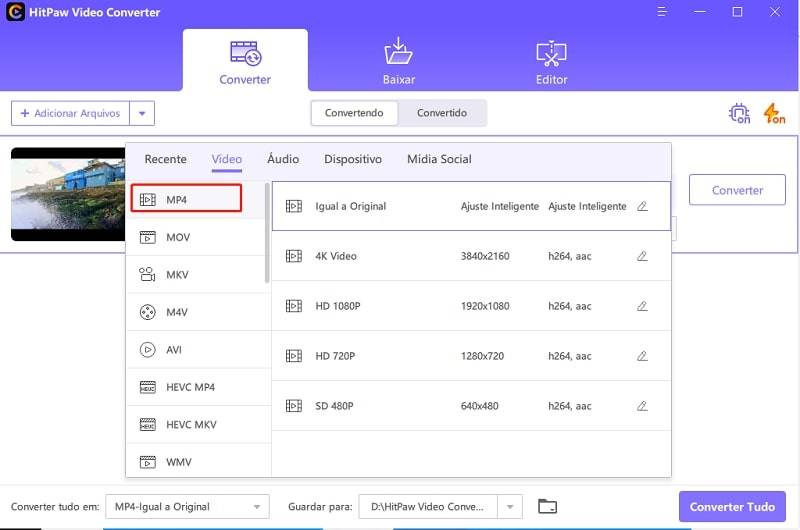Image resolution: width=800 pixels, height=530 pixels.
Task: Edit the Igual a Original preset
Action: click(642, 206)
